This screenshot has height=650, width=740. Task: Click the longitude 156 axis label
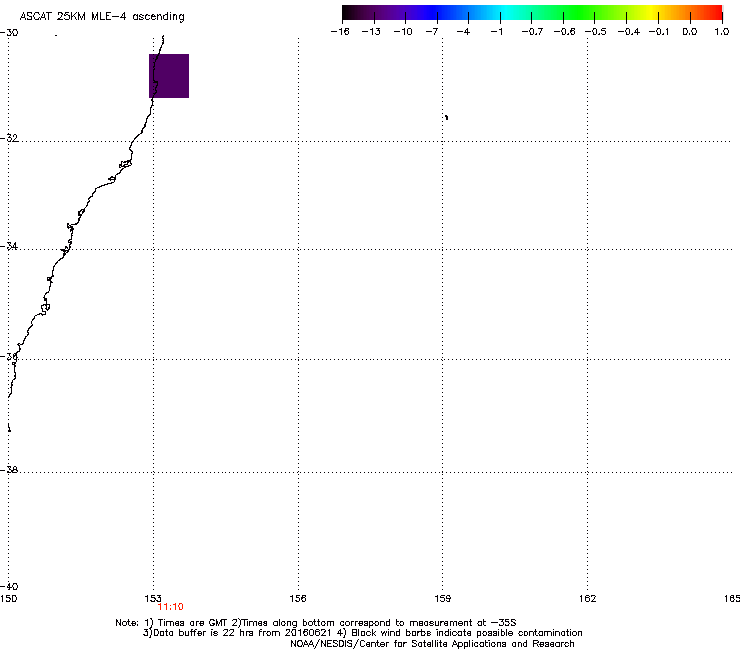pyautogui.click(x=298, y=599)
